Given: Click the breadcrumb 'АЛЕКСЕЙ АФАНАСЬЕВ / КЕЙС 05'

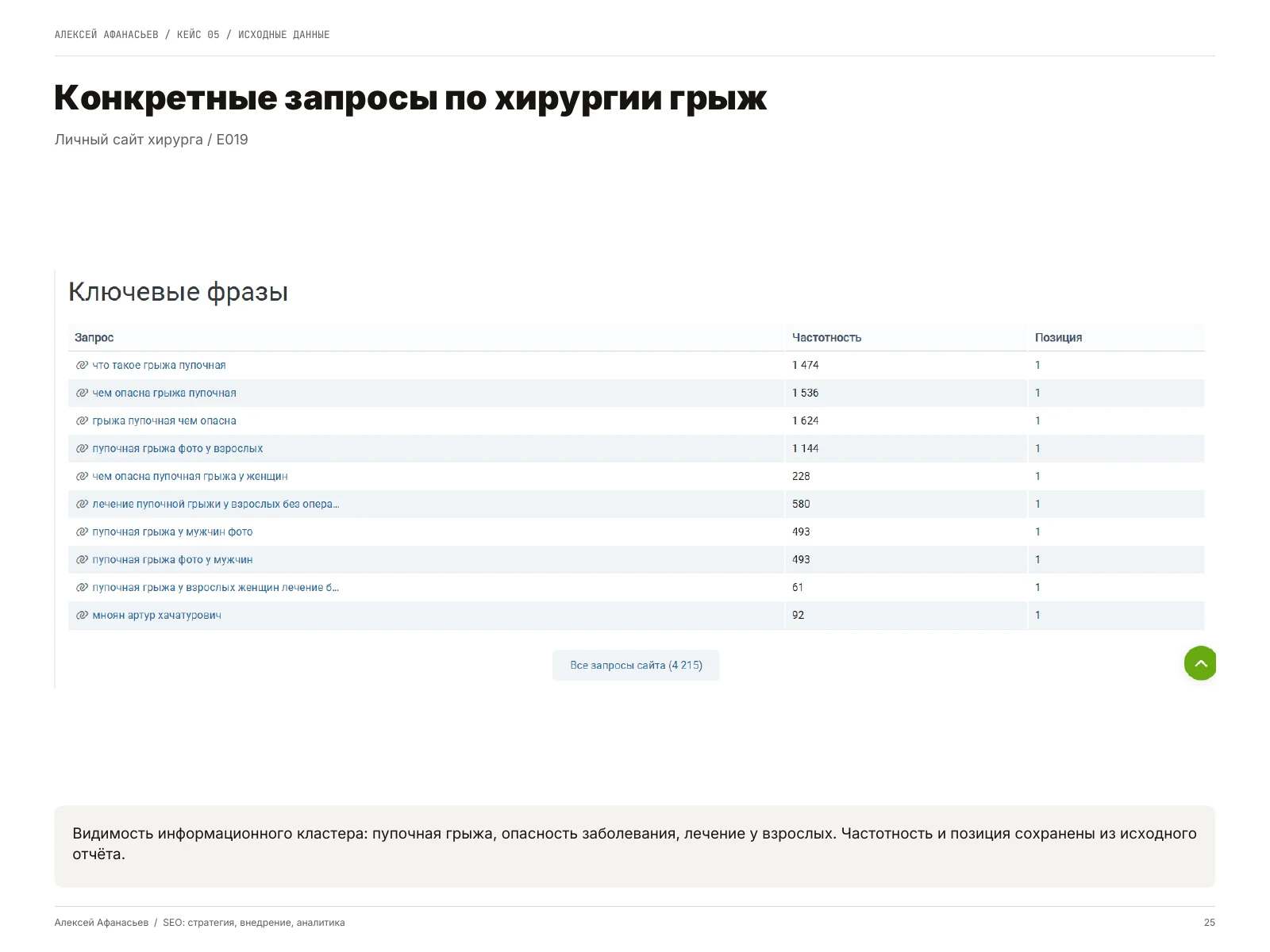Looking at the screenshot, I should point(137,34).
